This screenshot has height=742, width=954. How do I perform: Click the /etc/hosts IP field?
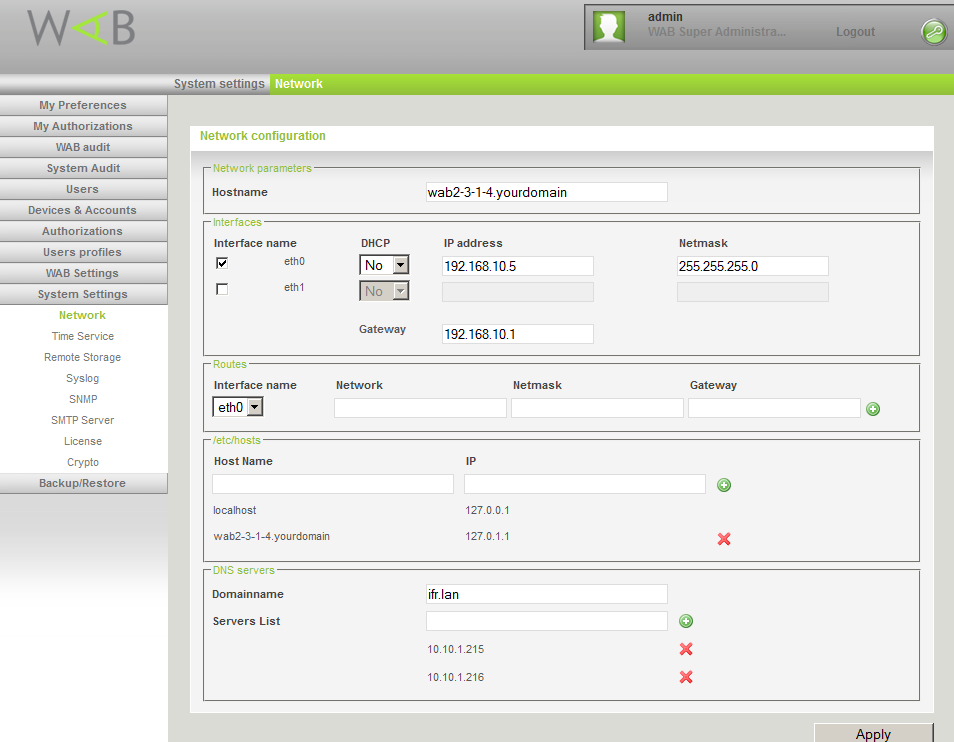[x=585, y=484]
